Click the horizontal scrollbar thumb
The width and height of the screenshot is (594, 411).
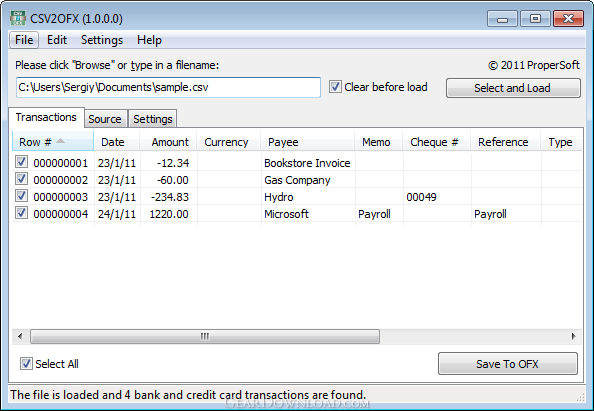click(x=205, y=336)
